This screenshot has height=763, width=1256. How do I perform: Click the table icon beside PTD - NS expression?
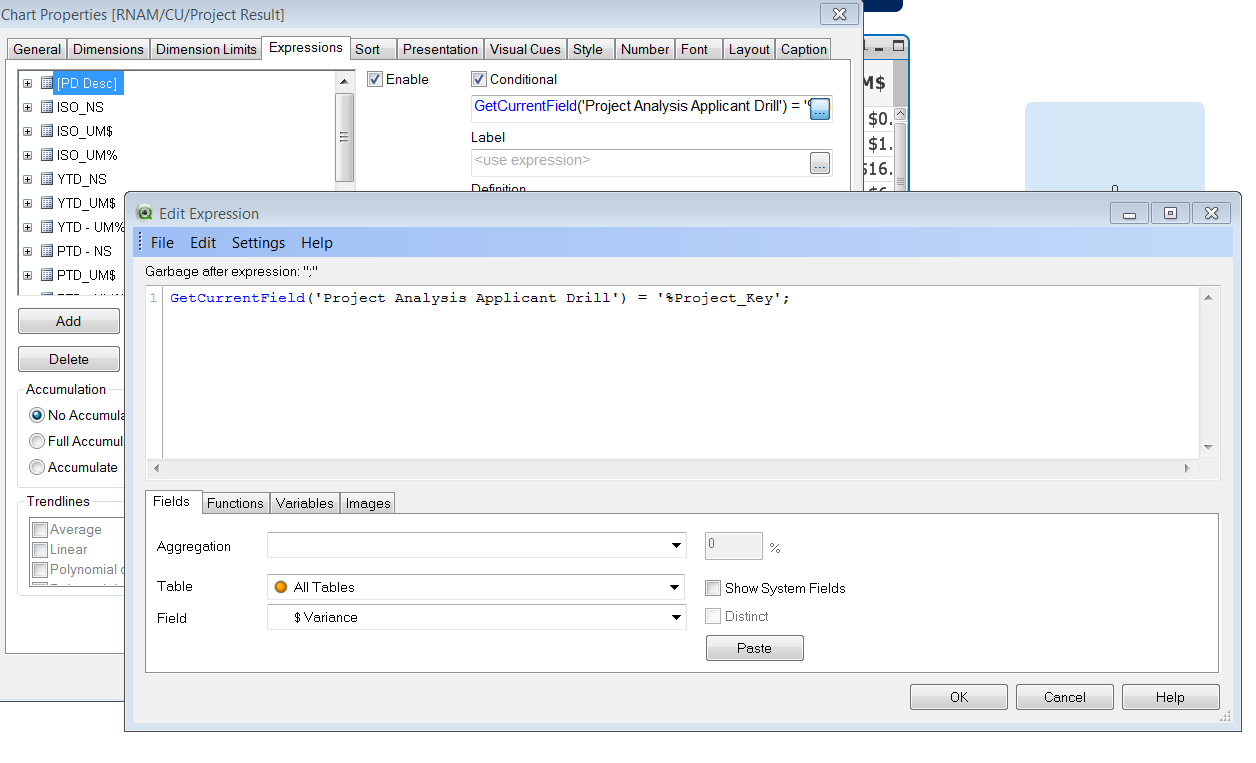click(x=47, y=251)
